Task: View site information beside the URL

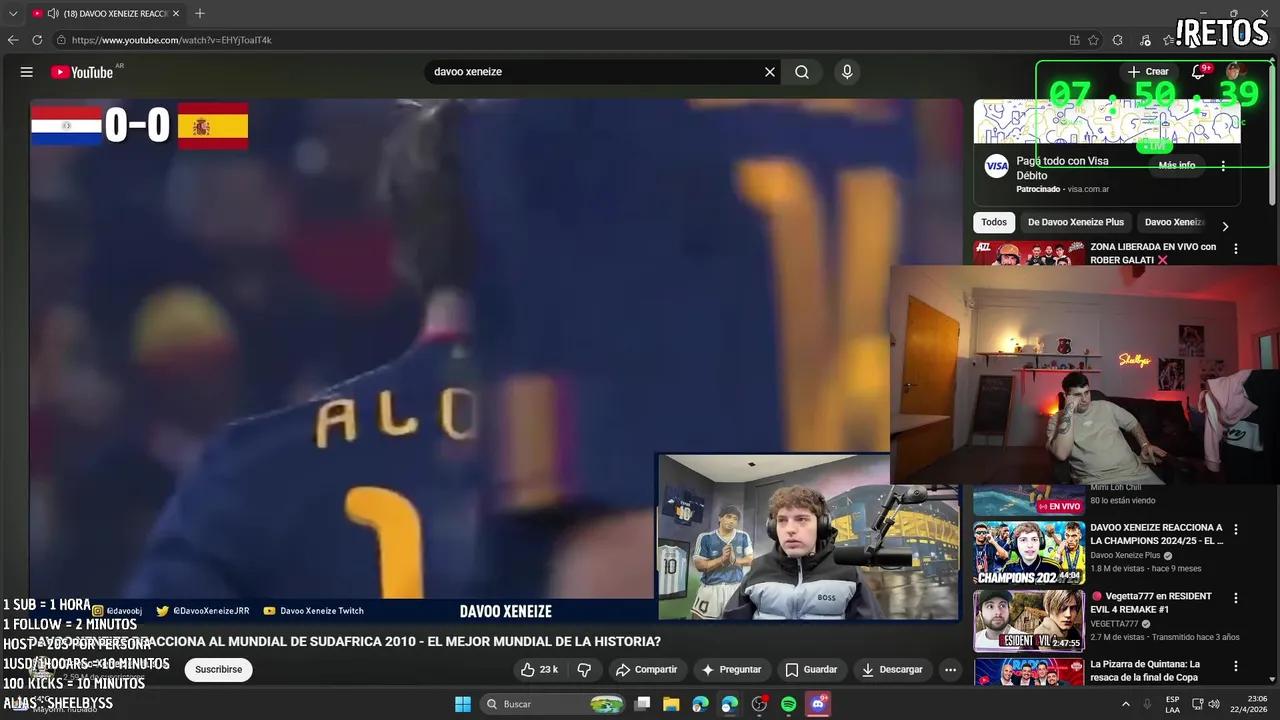Action: tap(61, 40)
